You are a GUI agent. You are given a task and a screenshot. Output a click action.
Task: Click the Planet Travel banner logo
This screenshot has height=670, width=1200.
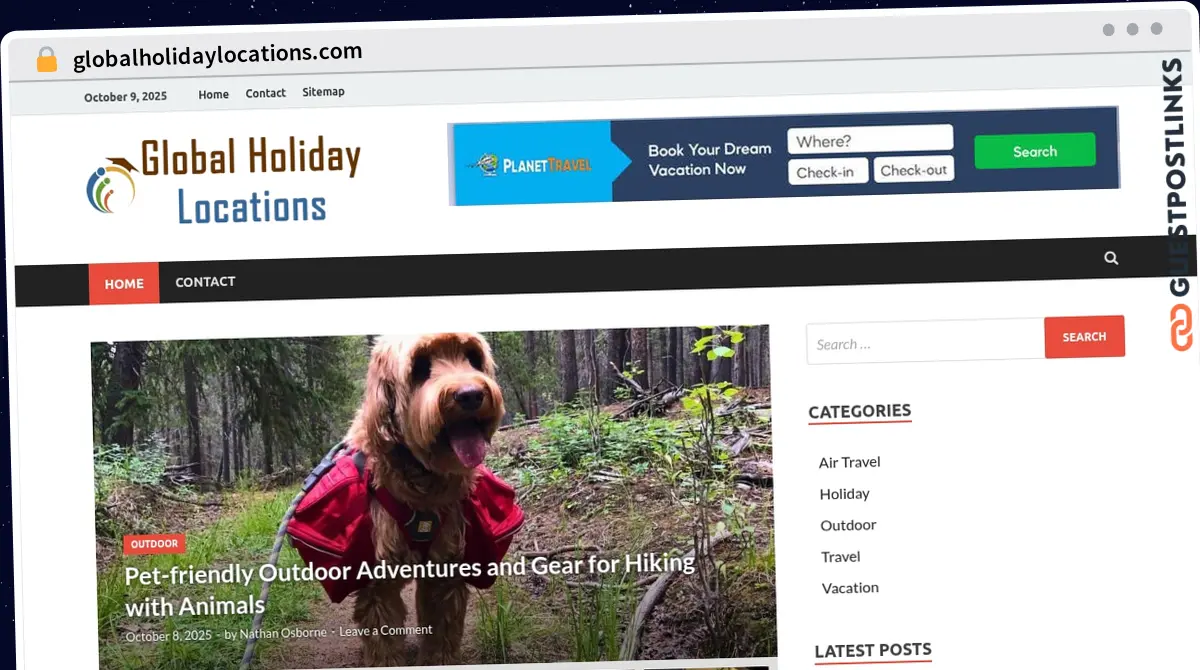[532, 164]
